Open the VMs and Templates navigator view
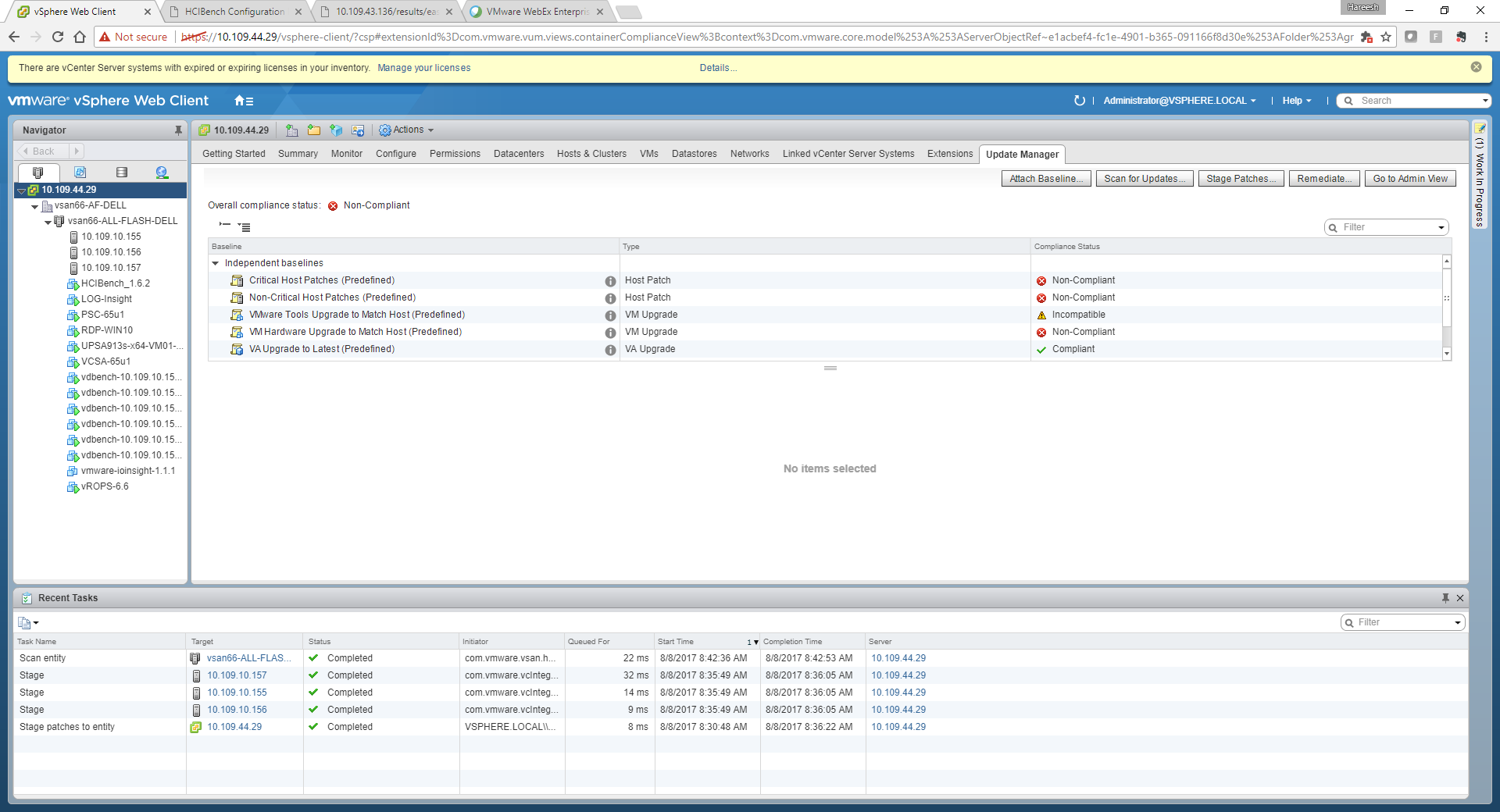This screenshot has height=812, width=1500. (80, 173)
